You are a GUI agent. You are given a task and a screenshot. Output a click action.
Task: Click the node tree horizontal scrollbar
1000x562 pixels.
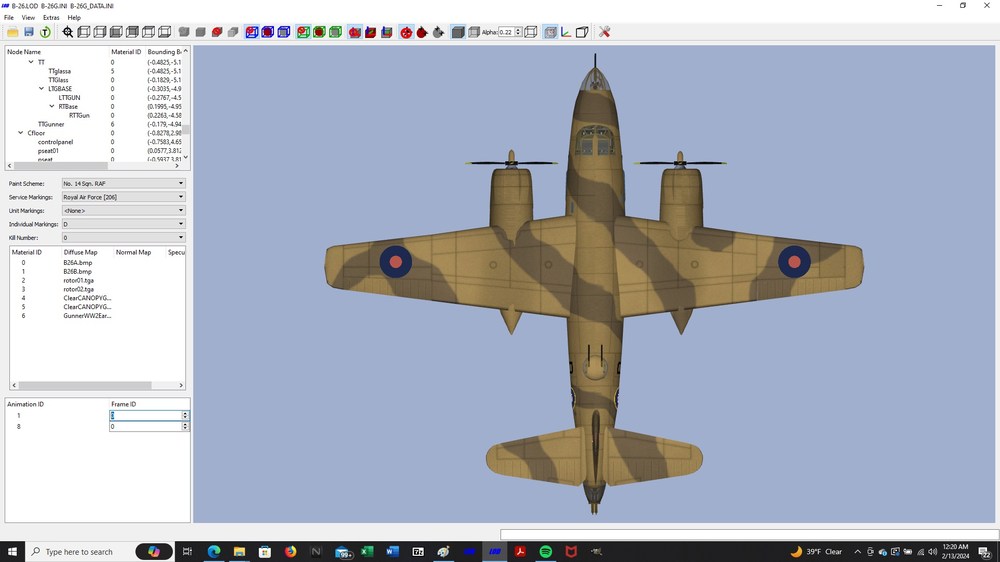coord(61,166)
